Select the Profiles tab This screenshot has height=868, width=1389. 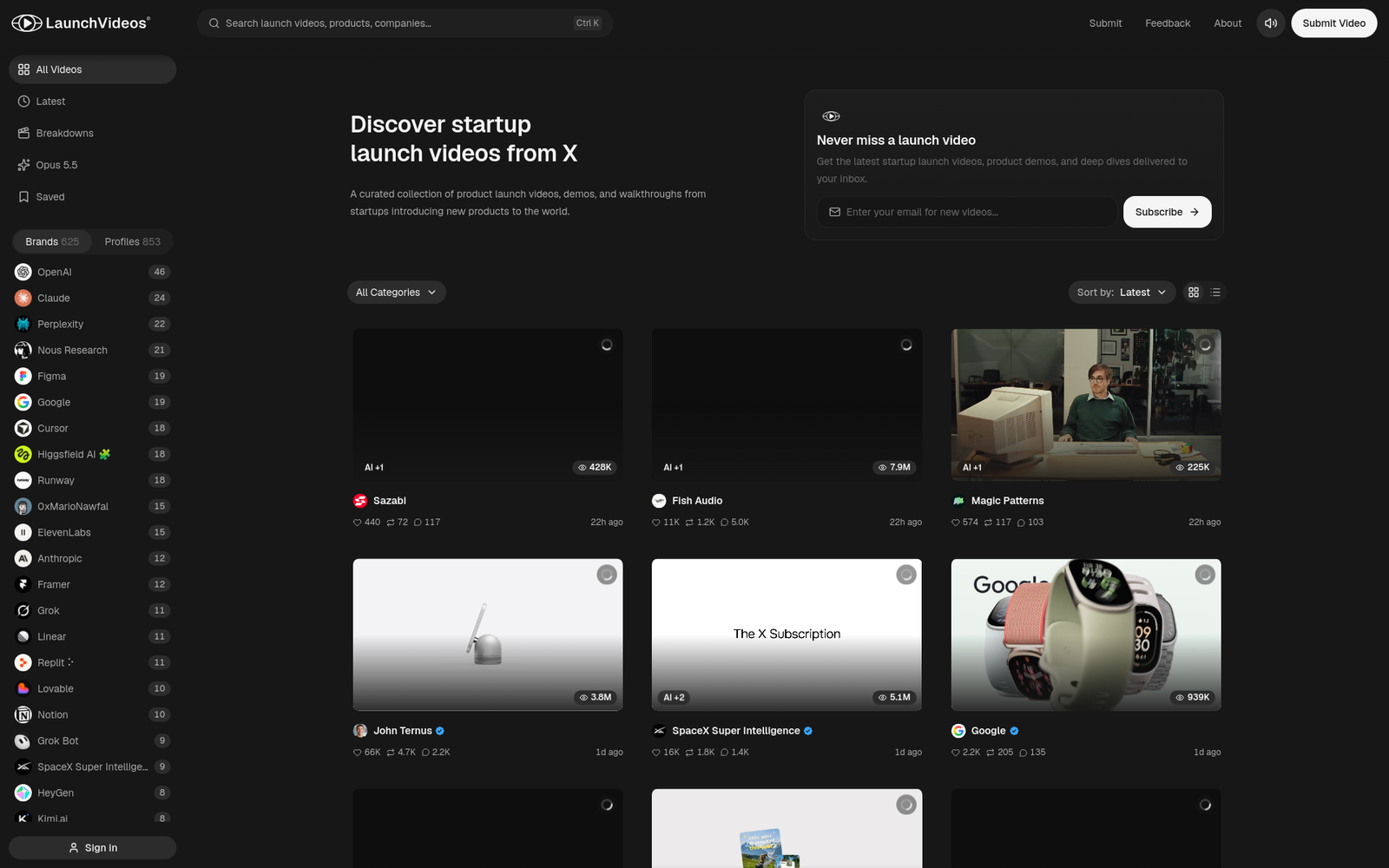(x=132, y=241)
